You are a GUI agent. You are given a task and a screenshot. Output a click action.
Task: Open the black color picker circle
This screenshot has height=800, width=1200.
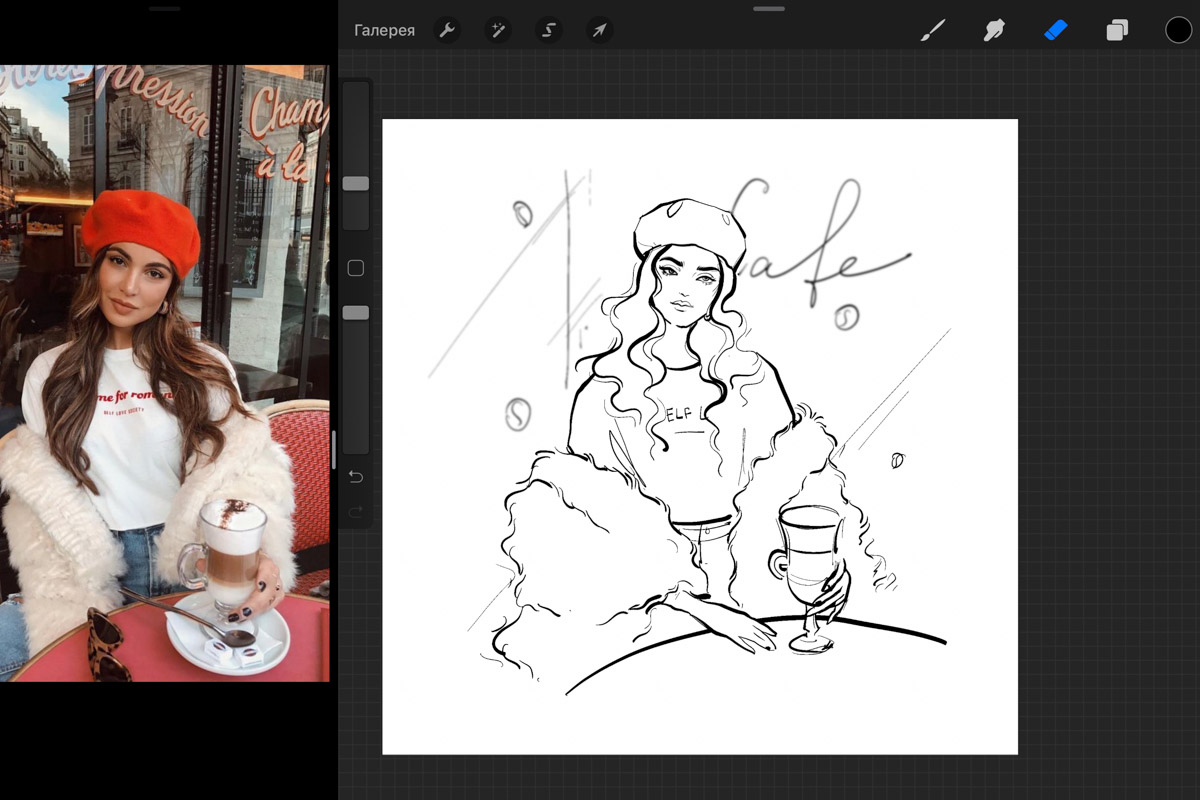[1178, 30]
